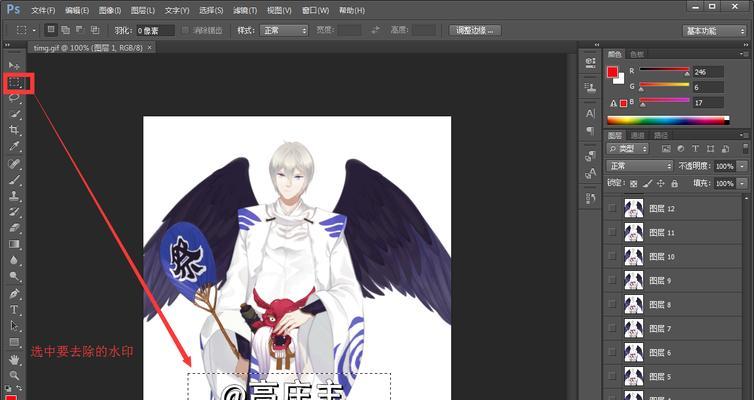Image resolution: width=754 pixels, height=400 pixels.
Task: Open the 不透明度 opacity slider arrow
Action: [742, 166]
